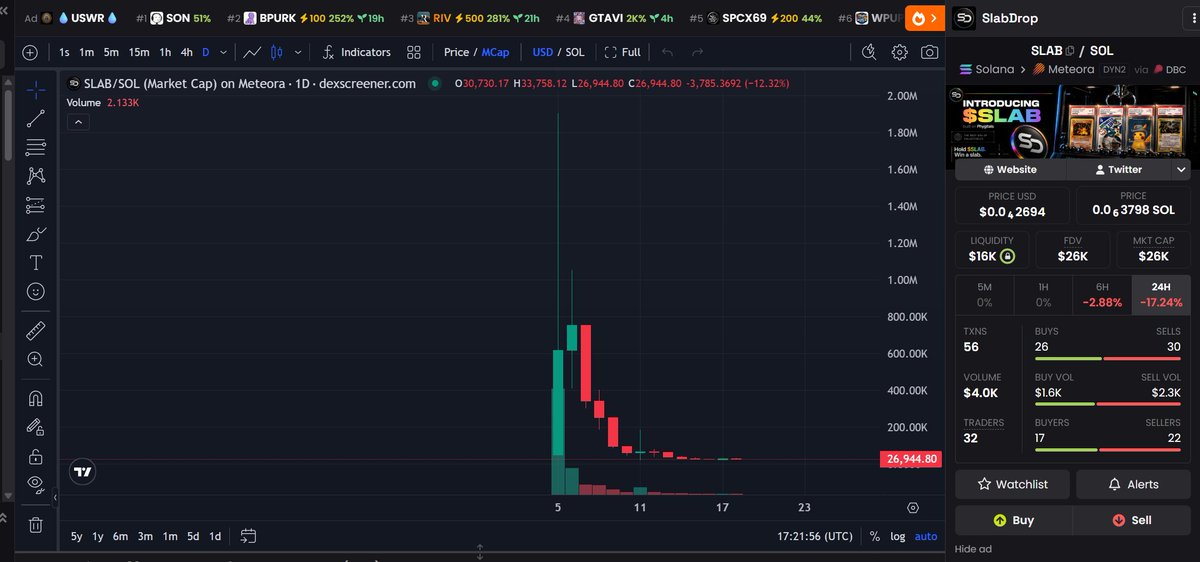Click the scale settings icon below price axis
The height and width of the screenshot is (562, 1200).
[912, 508]
